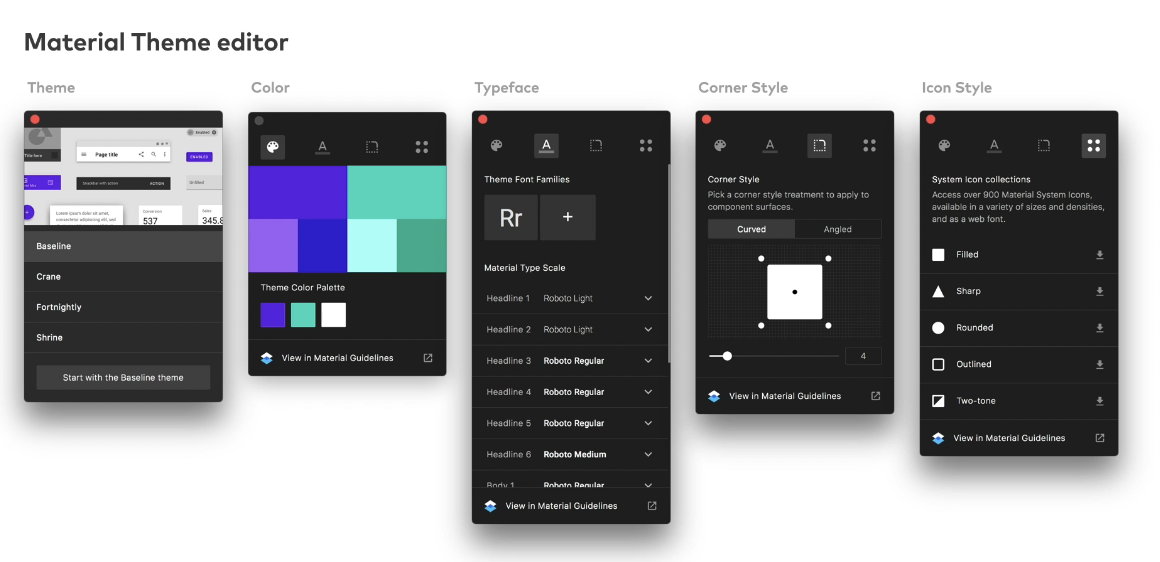Image resolution: width=1160 pixels, height=562 pixels.
Task: Click four-dot icons tab in Typeface panel
Action: coord(646,146)
